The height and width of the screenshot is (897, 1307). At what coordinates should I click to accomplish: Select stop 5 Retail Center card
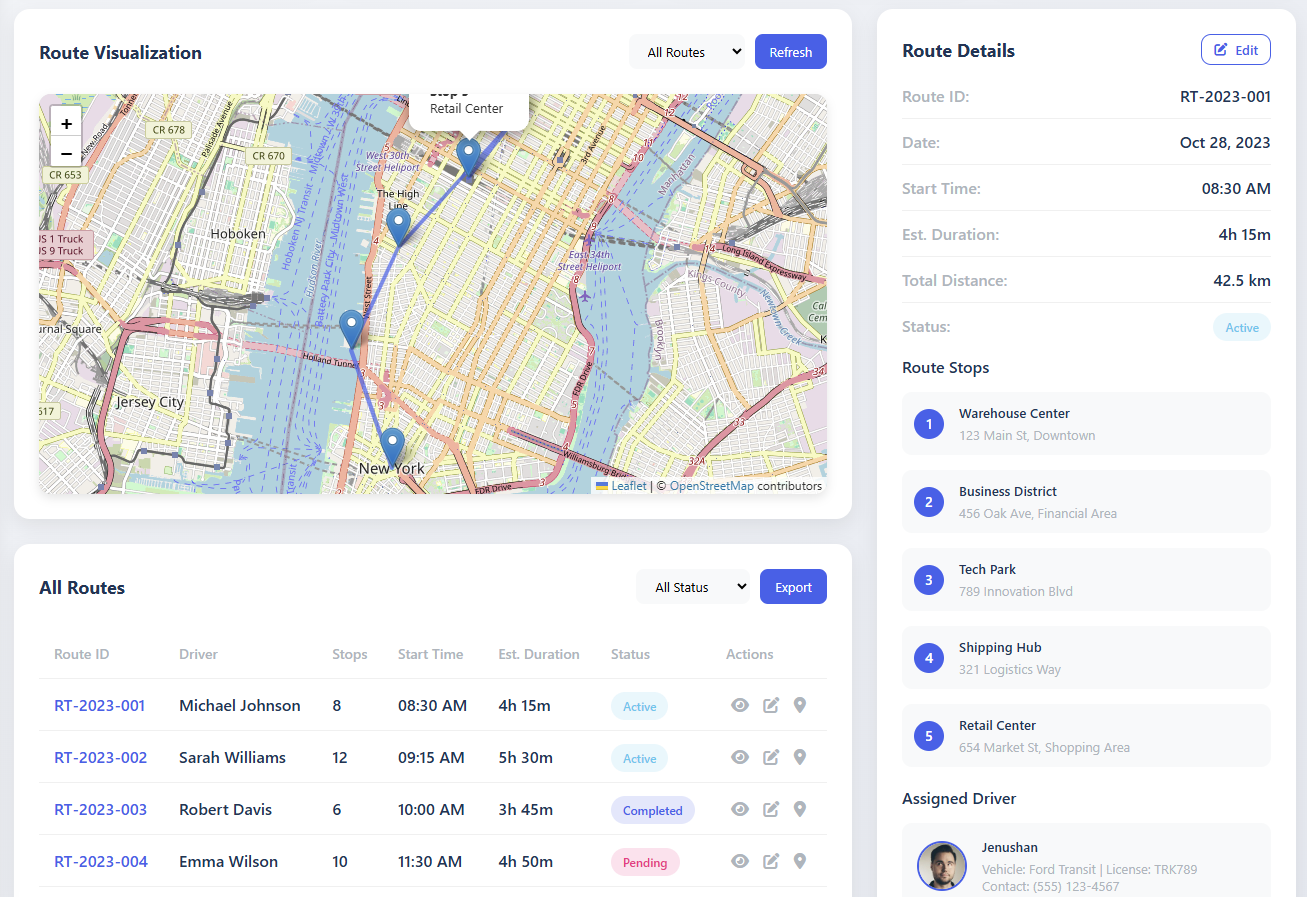click(1086, 736)
